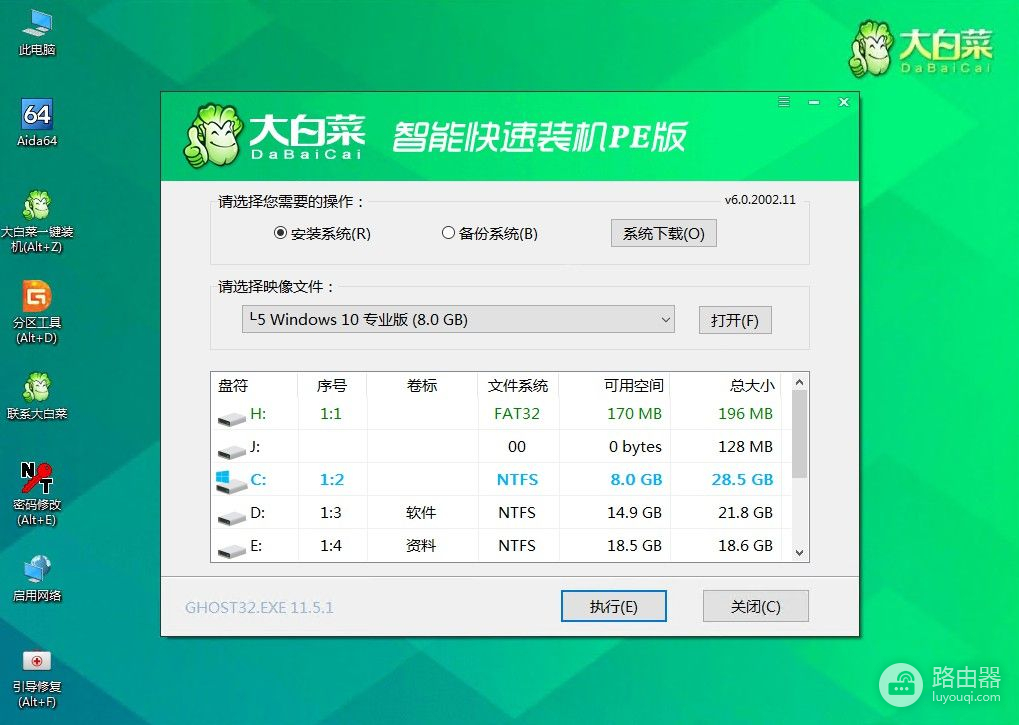Click the 关闭(C) button
The height and width of the screenshot is (725, 1019).
pos(756,606)
